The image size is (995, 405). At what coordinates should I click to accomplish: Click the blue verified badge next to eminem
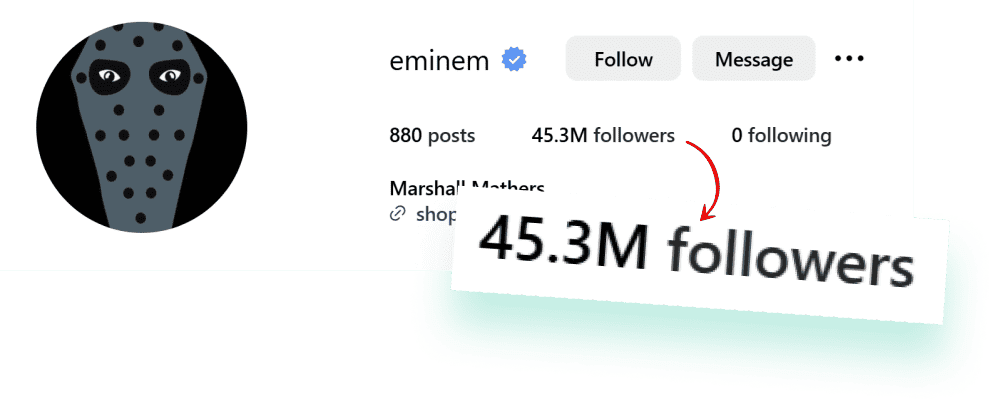(x=514, y=60)
